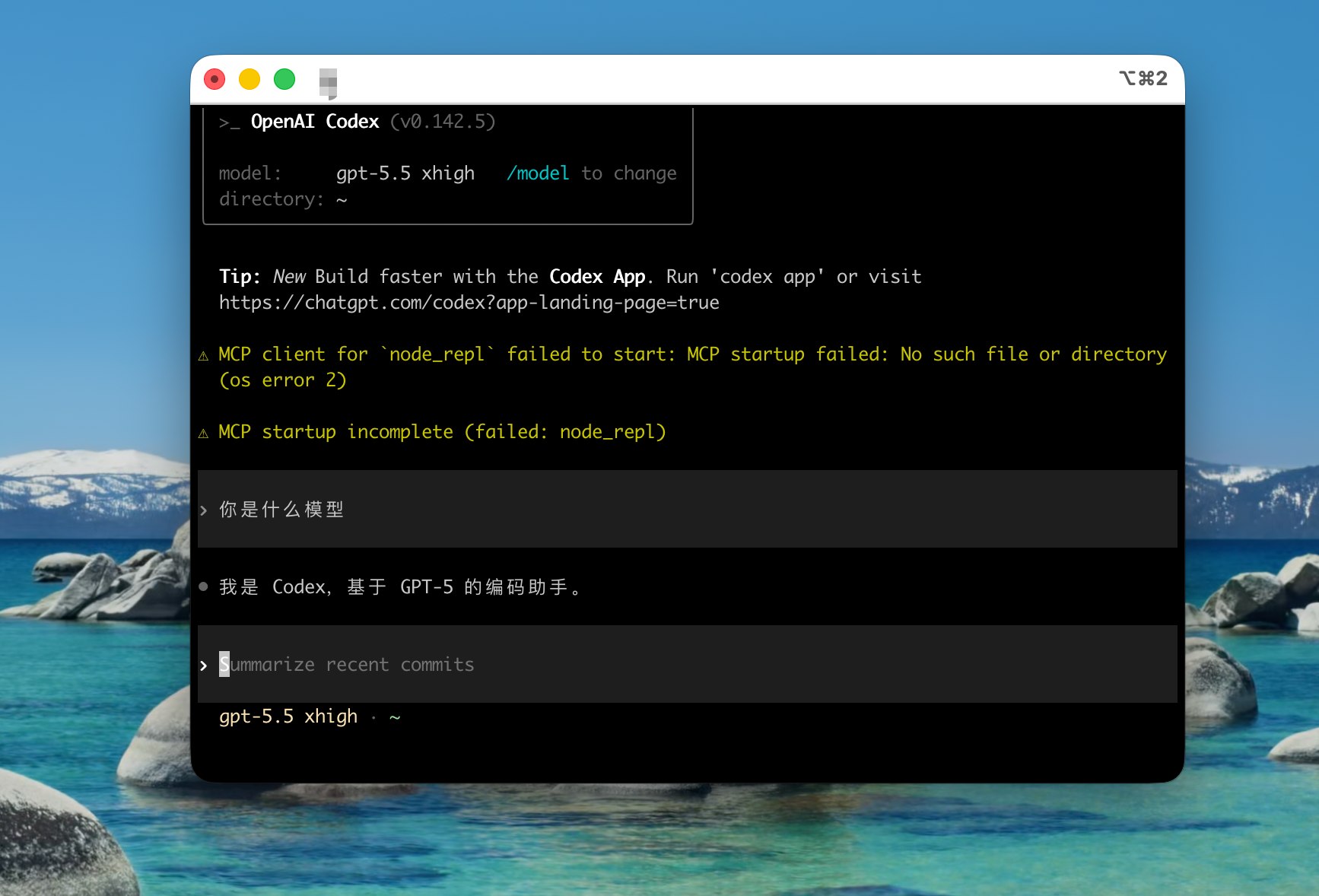The height and width of the screenshot is (896, 1319).
Task: Click the 'Tip:' label
Action: click(240, 276)
